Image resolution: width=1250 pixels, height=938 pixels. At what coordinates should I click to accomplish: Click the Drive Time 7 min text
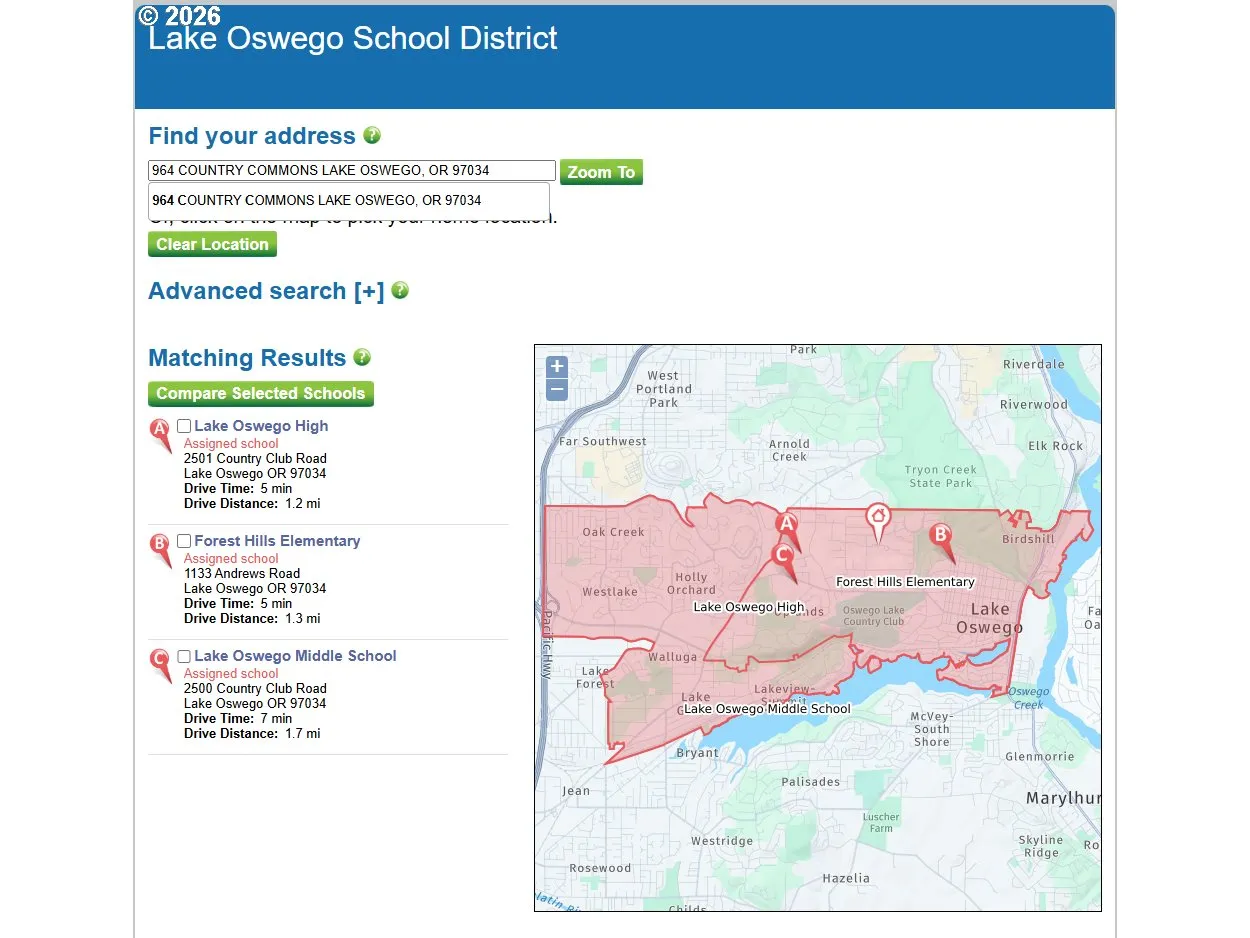238,718
